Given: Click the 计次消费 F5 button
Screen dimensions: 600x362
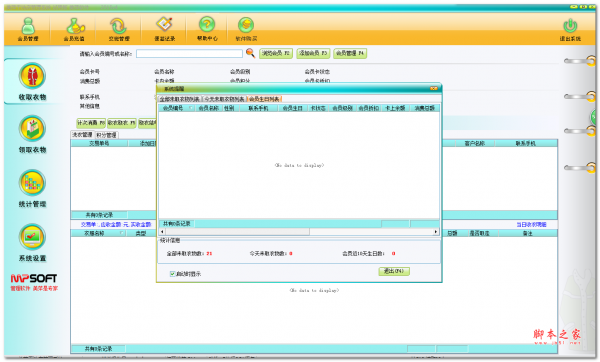Looking at the screenshot, I should pos(91,123).
